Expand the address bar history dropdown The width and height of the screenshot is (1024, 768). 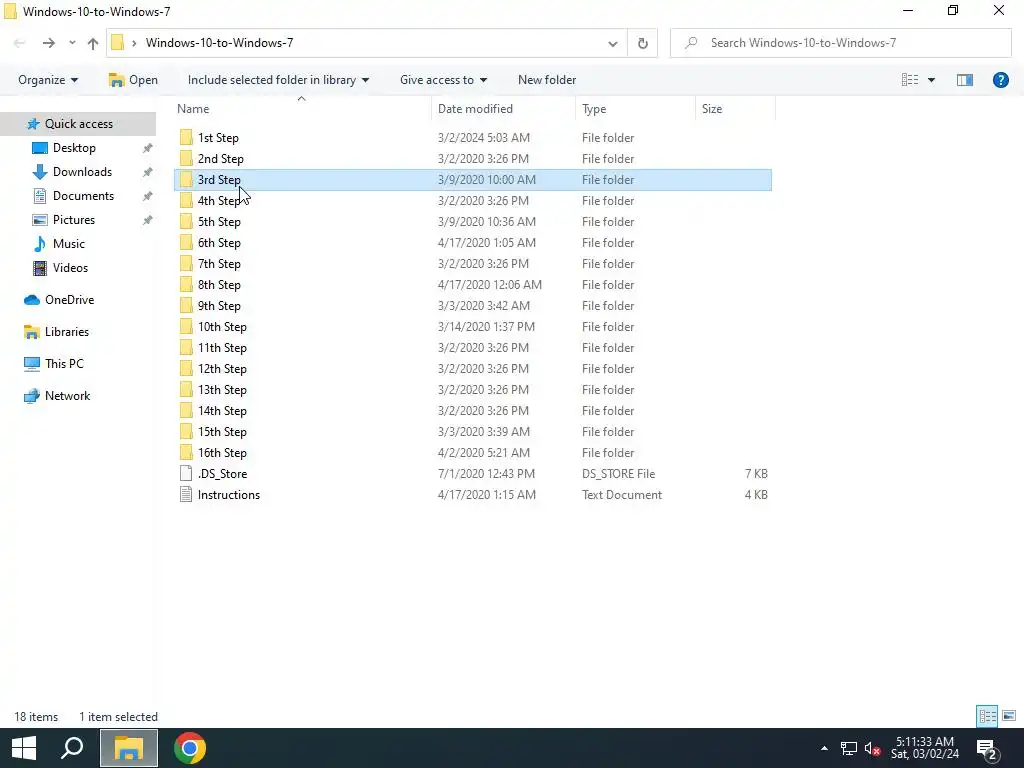613,43
